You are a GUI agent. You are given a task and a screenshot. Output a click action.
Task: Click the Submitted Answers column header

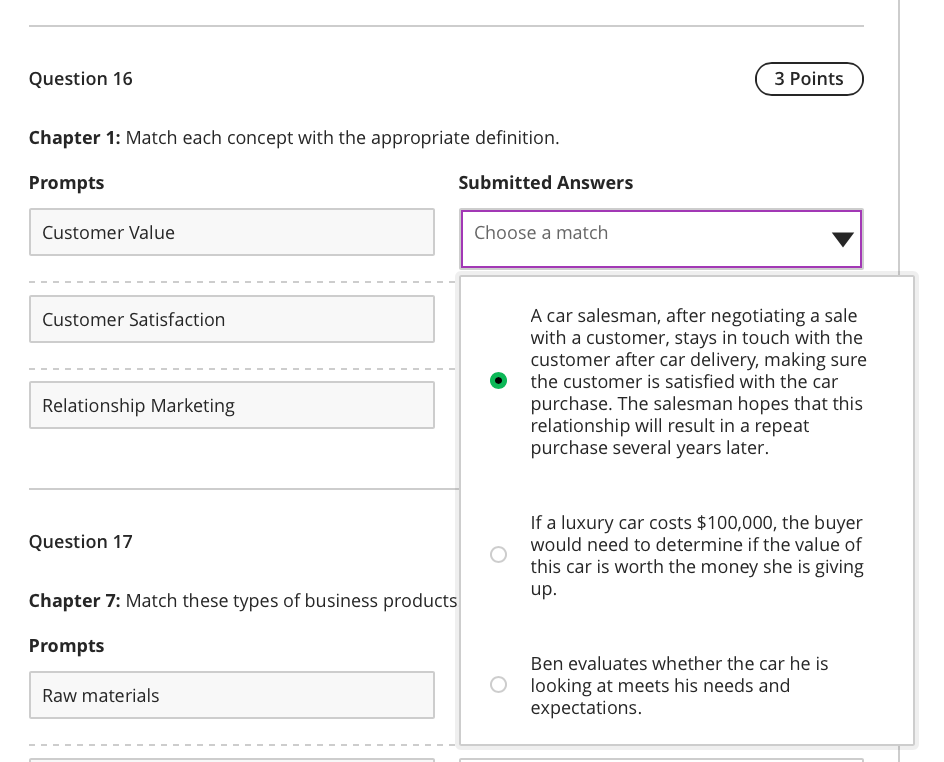click(x=545, y=183)
